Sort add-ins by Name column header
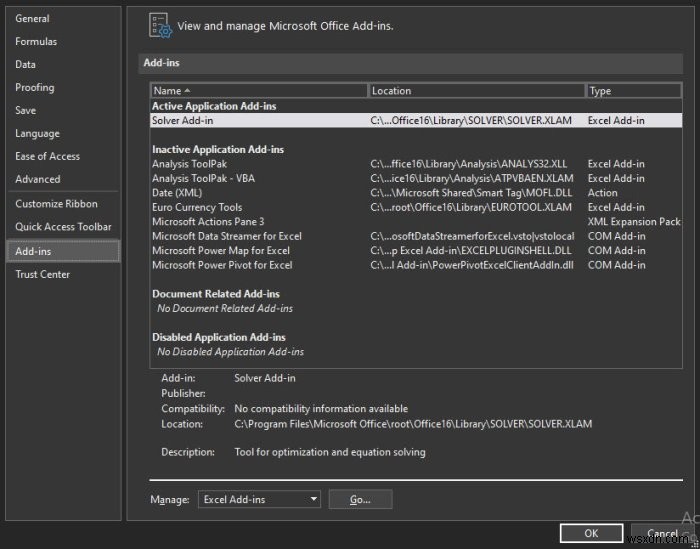 coord(259,91)
